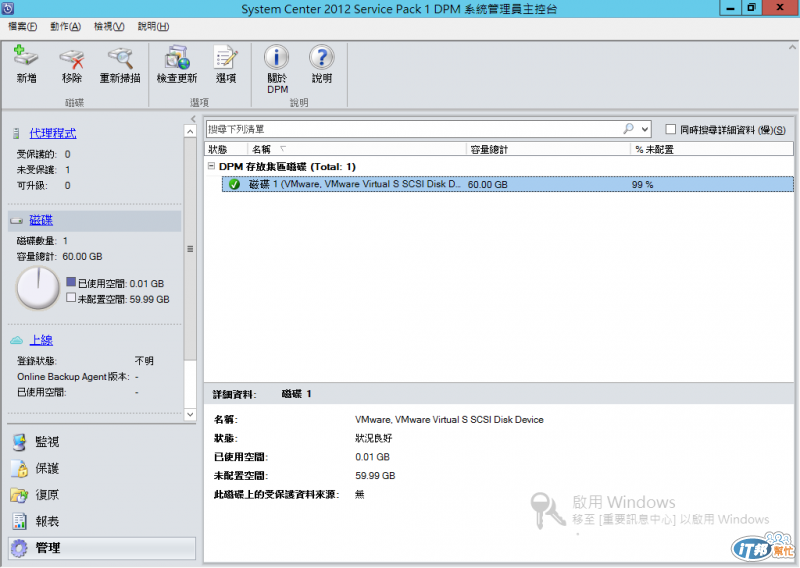800x568 pixels.
Task: Click 未受保護: 1 agent count
Action: coord(43,170)
